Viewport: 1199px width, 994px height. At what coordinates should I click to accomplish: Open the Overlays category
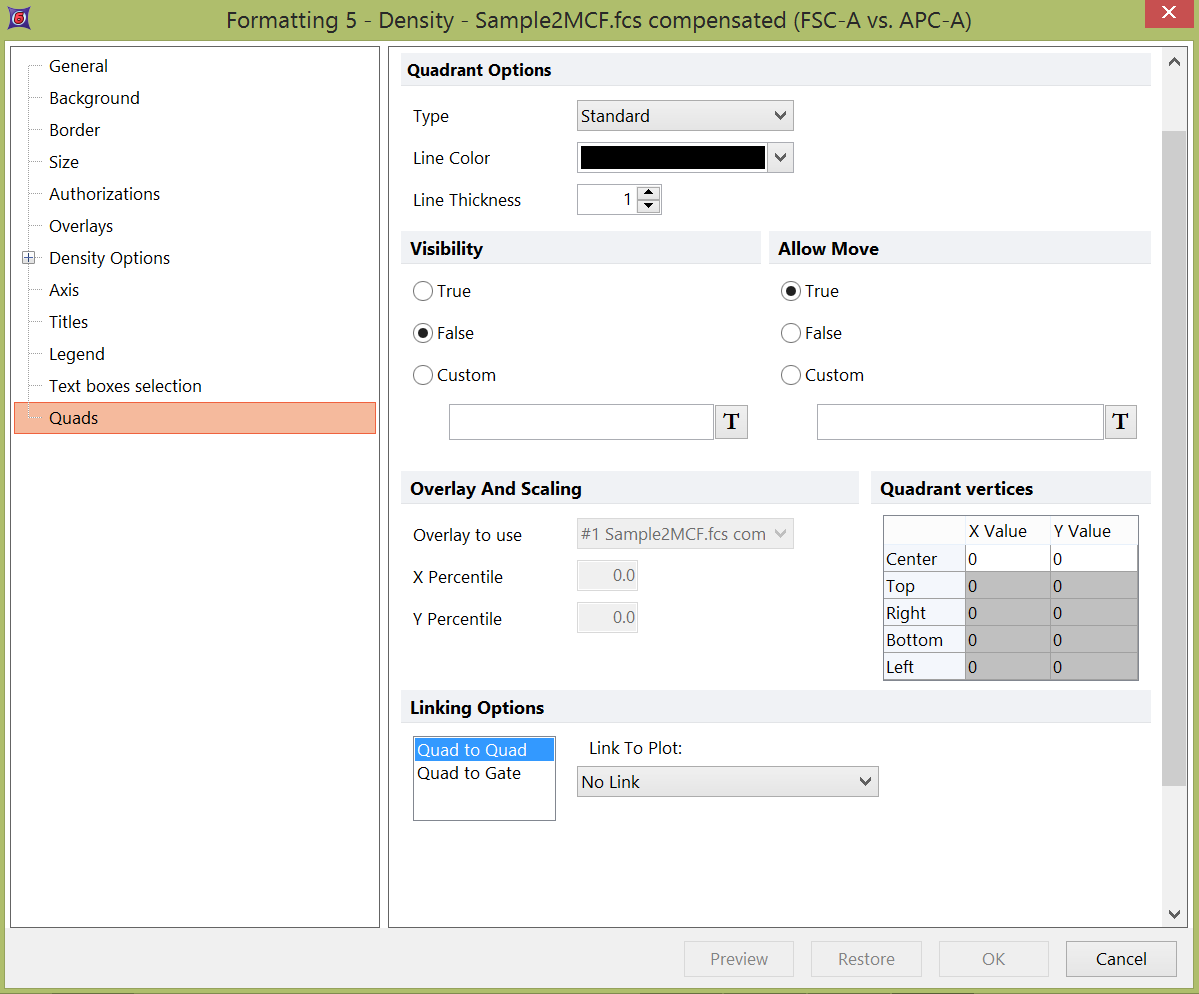(81, 226)
